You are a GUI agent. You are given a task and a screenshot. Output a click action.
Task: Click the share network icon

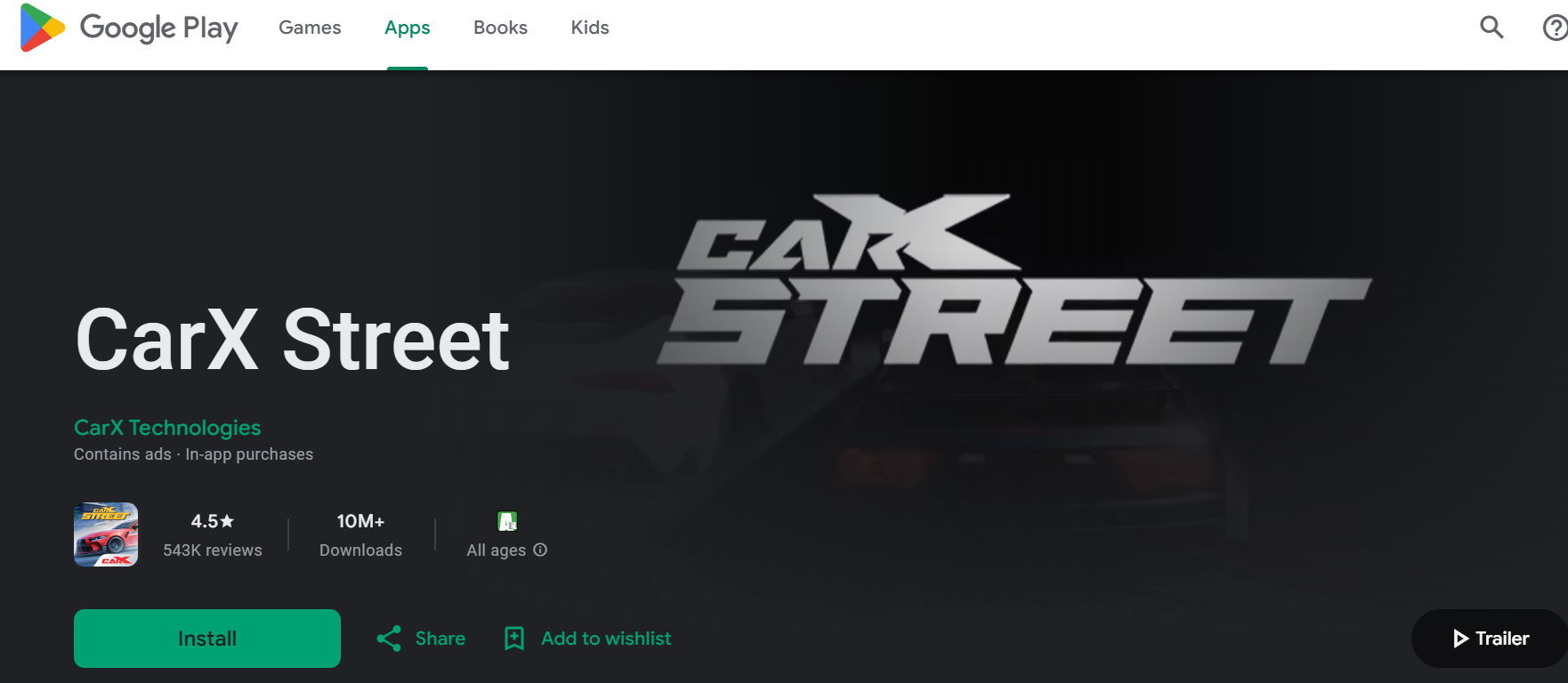pyautogui.click(x=389, y=639)
